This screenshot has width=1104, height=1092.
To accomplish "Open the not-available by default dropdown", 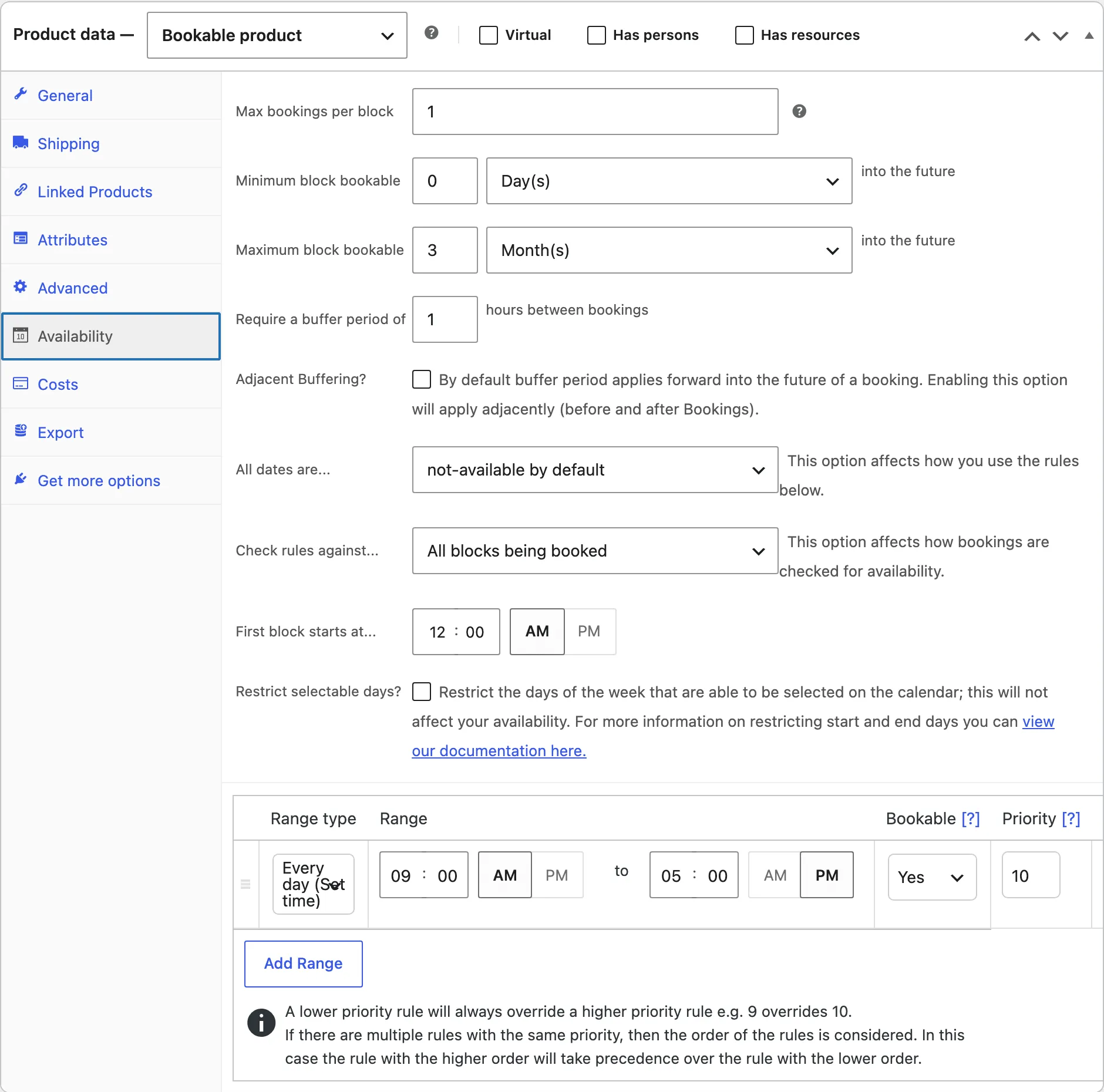I will 595,470.
